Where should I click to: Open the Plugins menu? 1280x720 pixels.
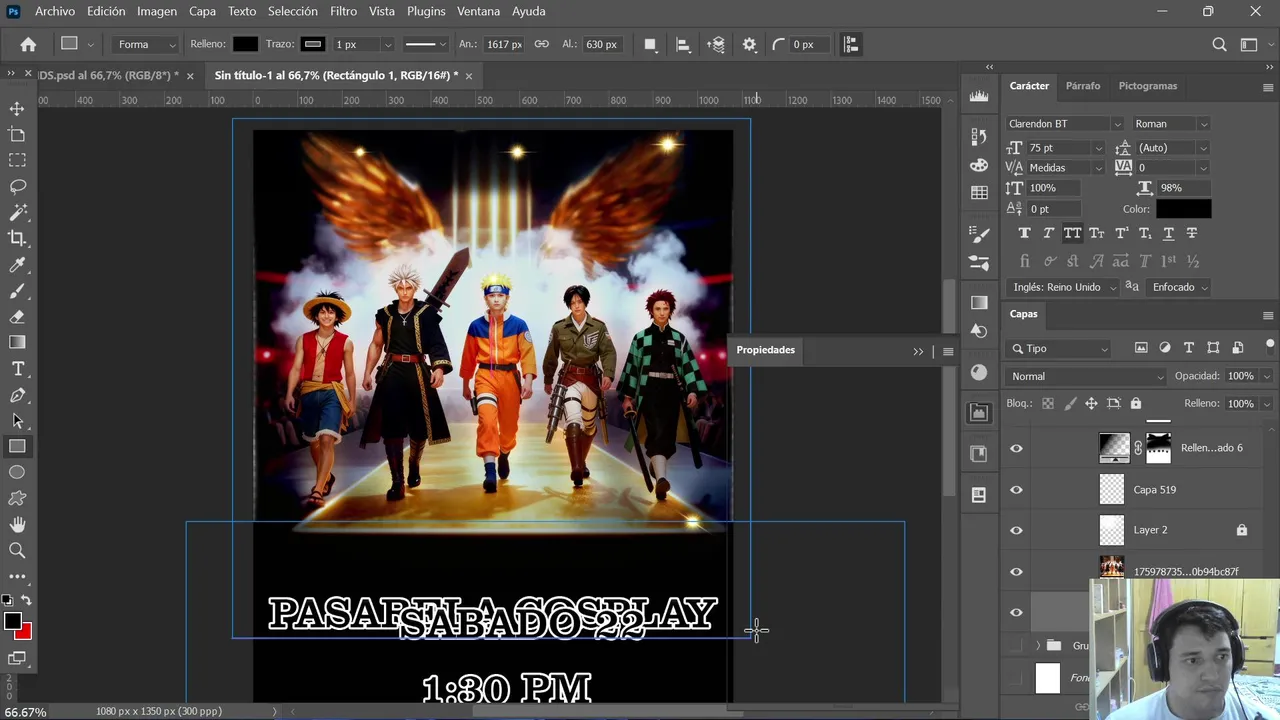click(x=426, y=11)
